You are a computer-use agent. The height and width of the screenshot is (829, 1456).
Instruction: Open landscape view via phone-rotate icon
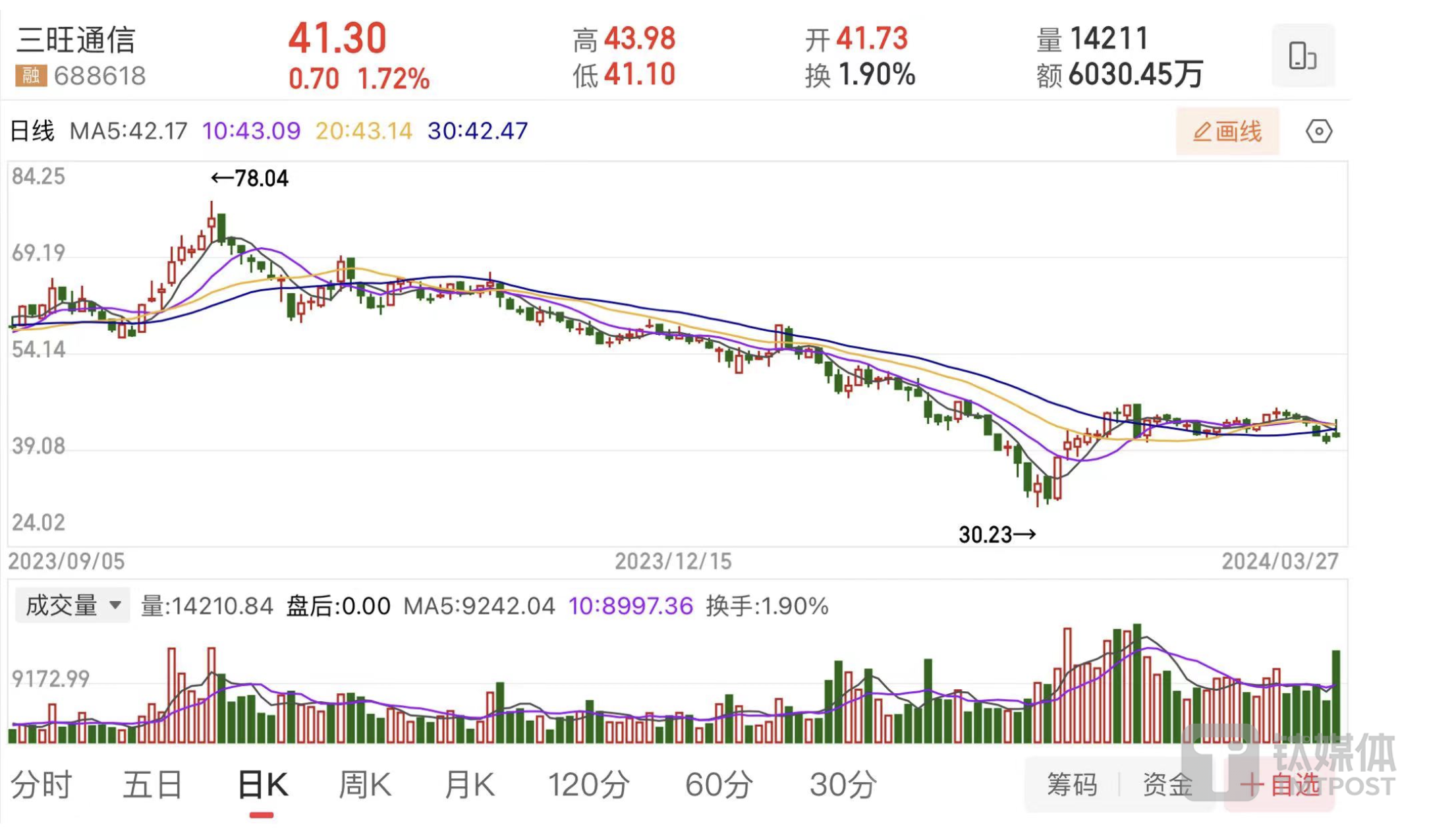[x=1302, y=55]
